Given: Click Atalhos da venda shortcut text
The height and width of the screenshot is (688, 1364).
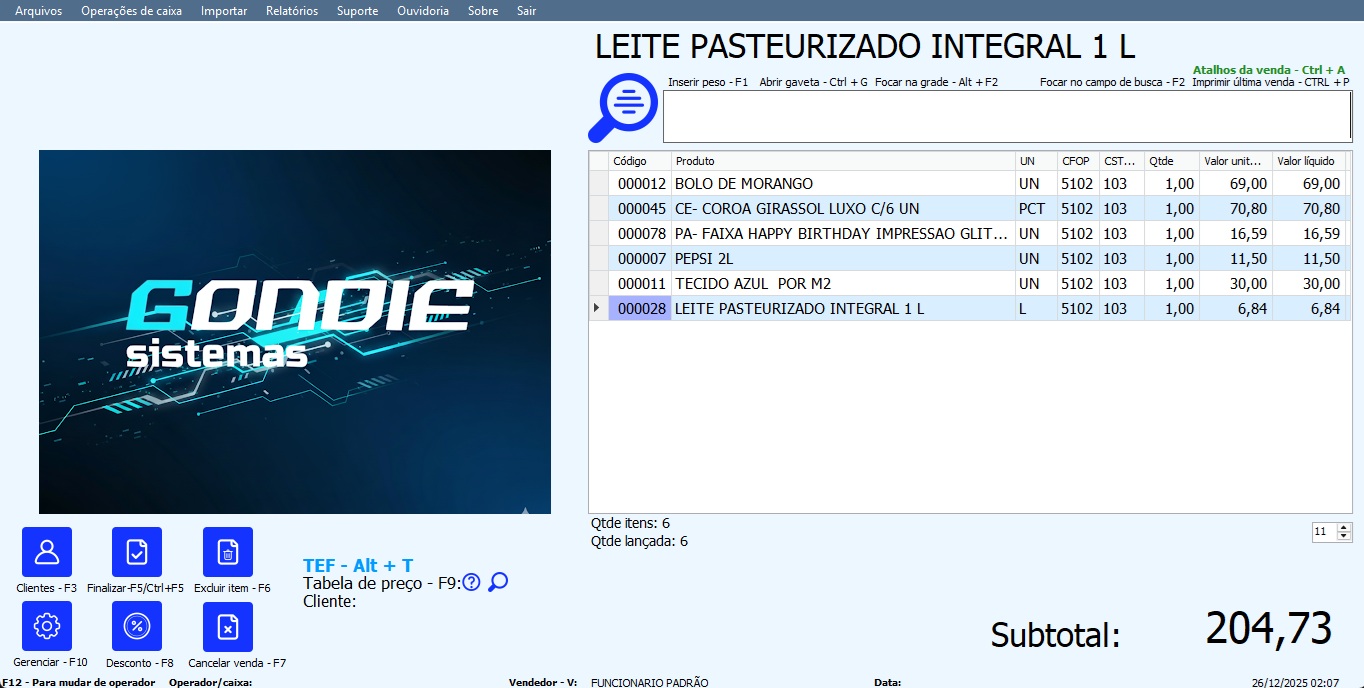Looking at the screenshot, I should point(1269,70).
